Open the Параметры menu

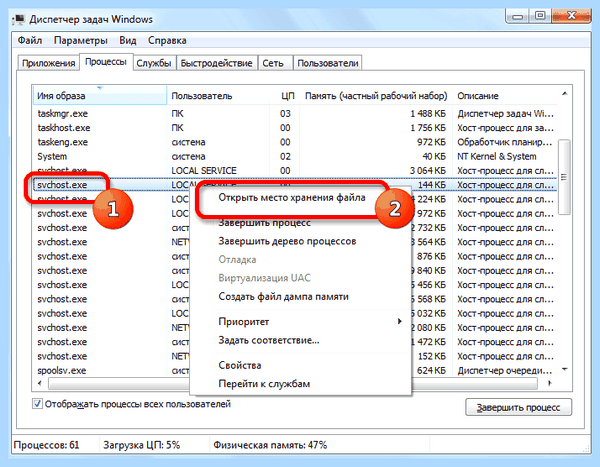click(x=80, y=40)
